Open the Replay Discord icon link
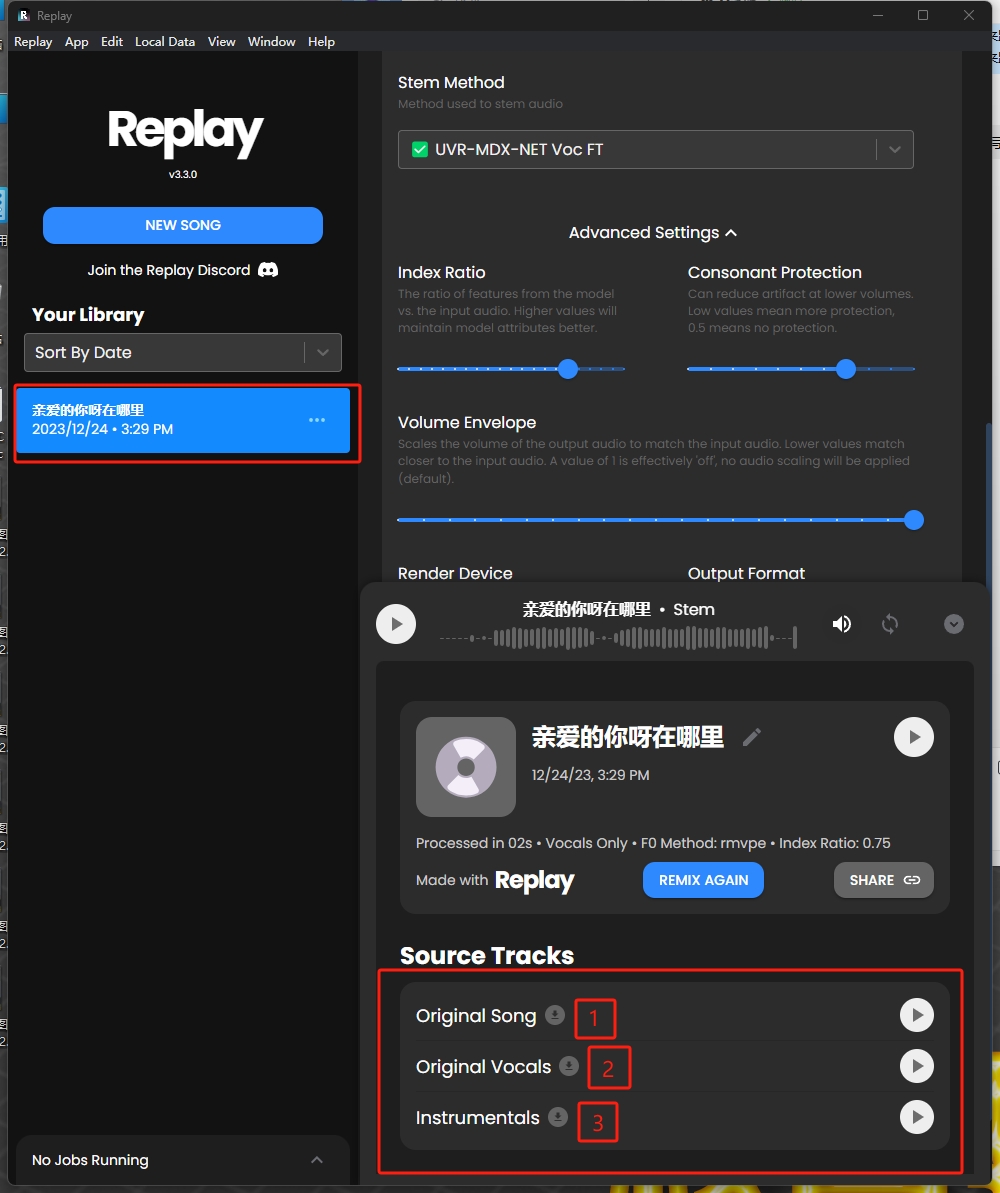Image resolution: width=1000 pixels, height=1193 pixels. (x=268, y=270)
